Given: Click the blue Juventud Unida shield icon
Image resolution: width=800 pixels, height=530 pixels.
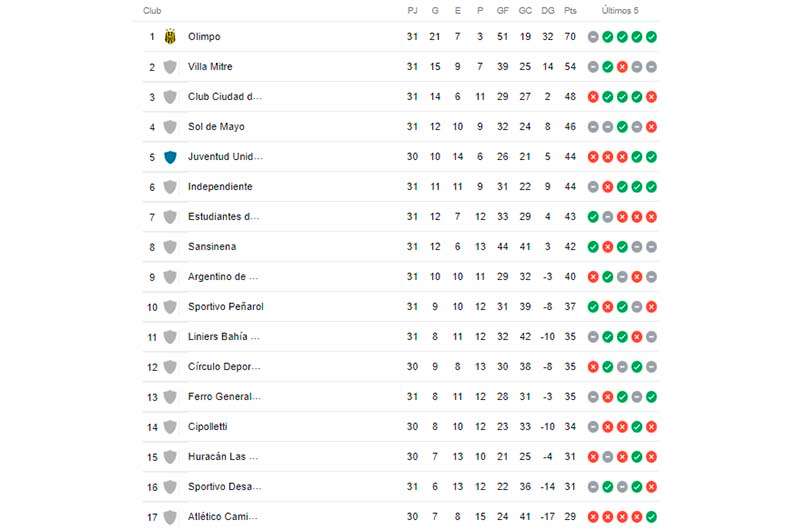Looking at the screenshot, I should point(170,157).
